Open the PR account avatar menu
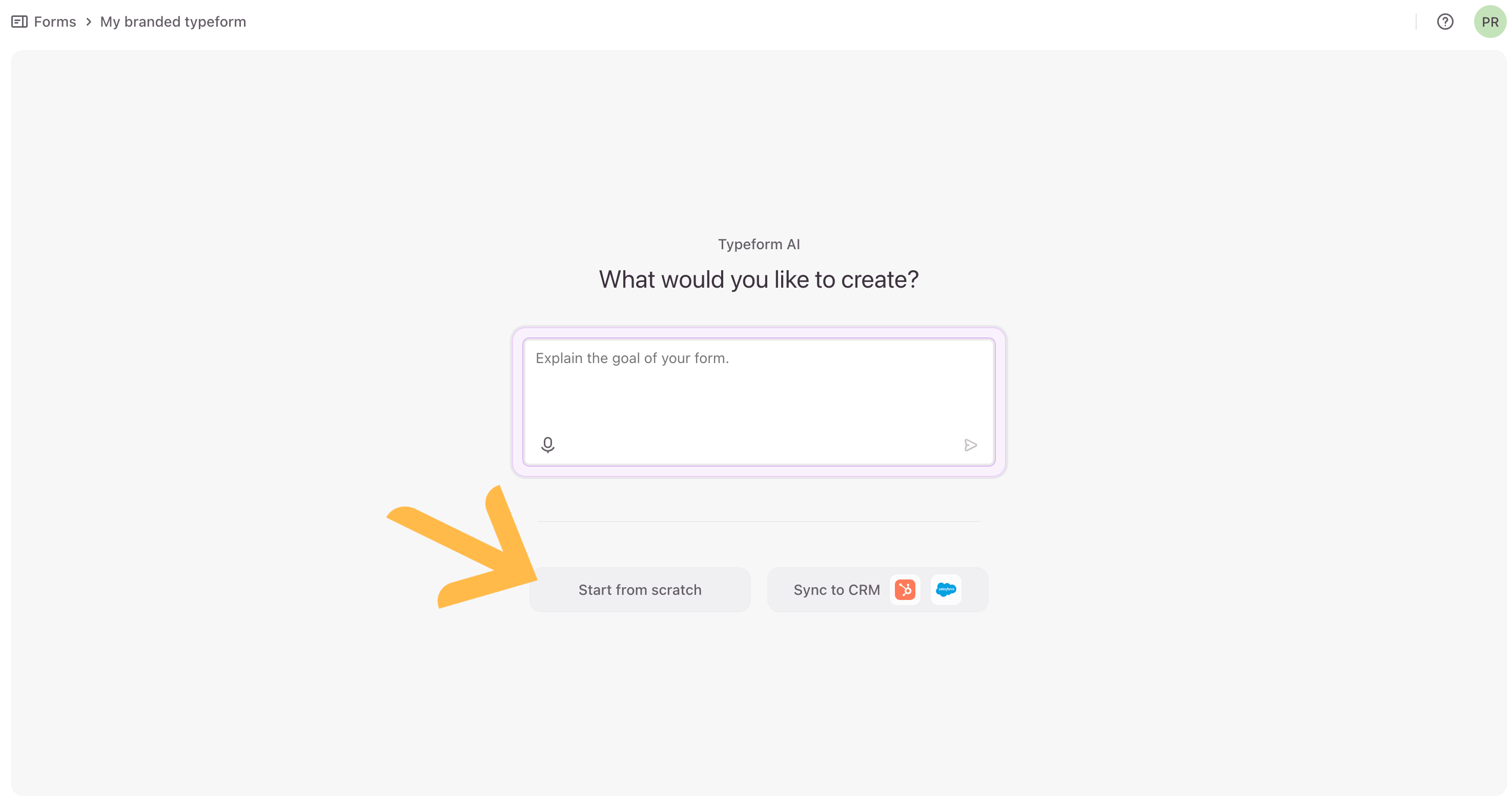This screenshot has width=1512, height=801. point(1489,22)
